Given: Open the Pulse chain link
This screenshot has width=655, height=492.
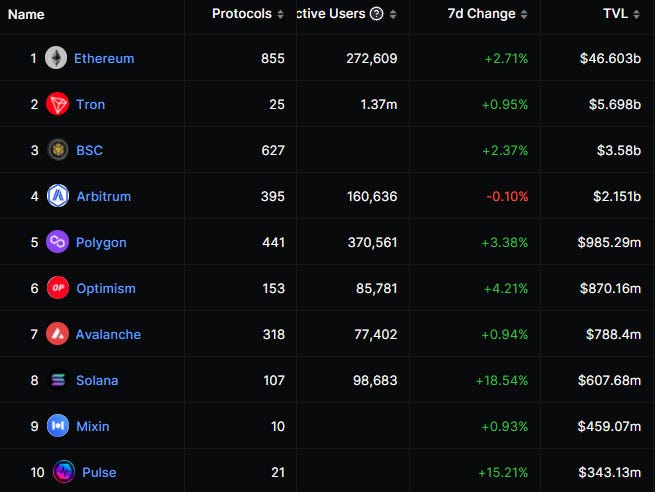Looking at the screenshot, I should pyautogui.click(x=99, y=472).
